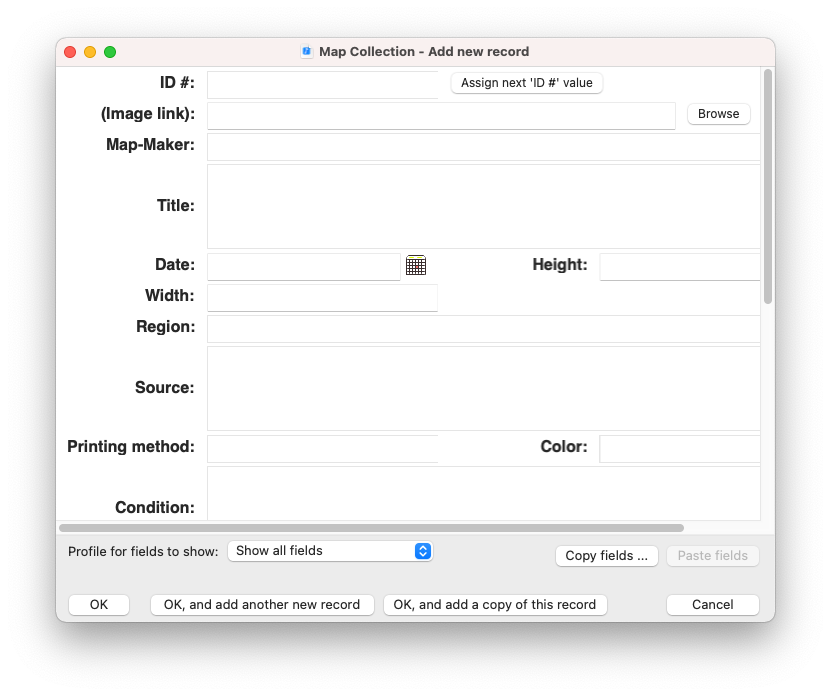Click the vertical scrollbar on the right edge
The image size is (831, 696).
point(767,180)
